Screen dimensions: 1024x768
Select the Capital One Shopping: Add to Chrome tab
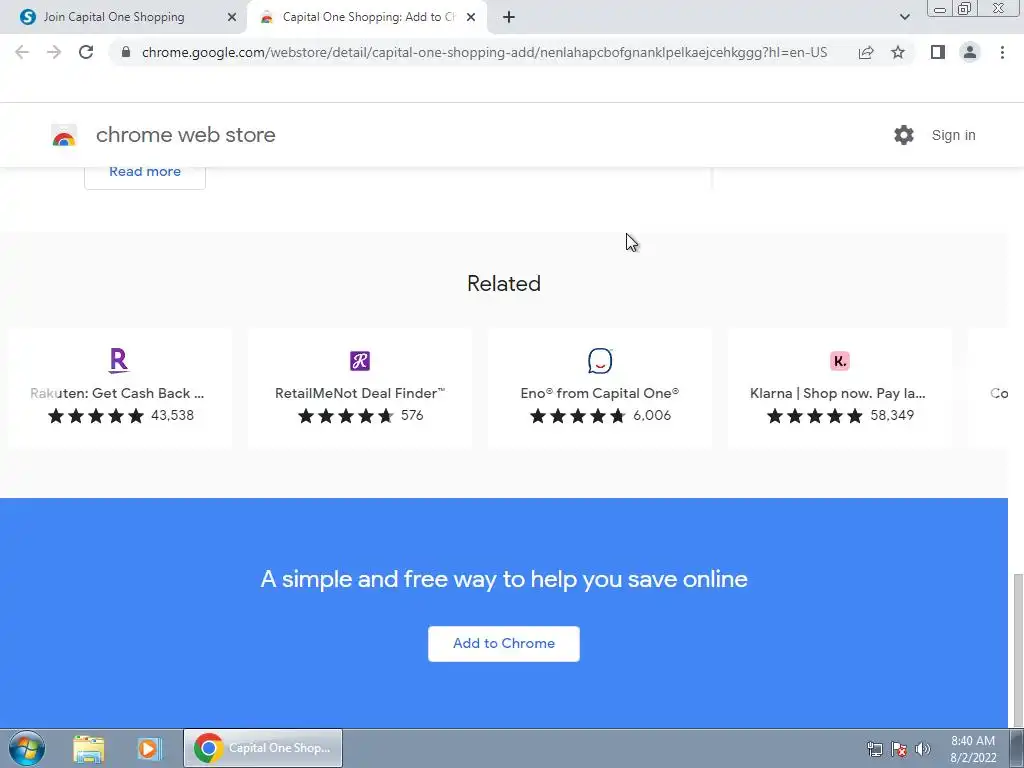click(368, 17)
